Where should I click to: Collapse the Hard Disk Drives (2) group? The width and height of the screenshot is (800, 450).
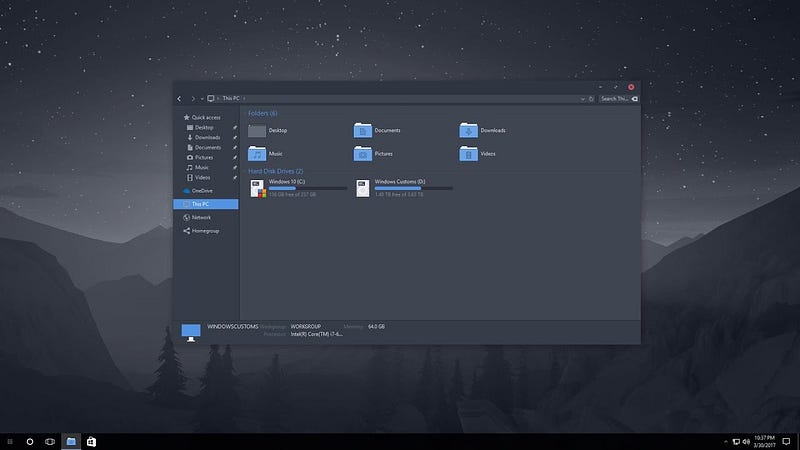[276, 171]
